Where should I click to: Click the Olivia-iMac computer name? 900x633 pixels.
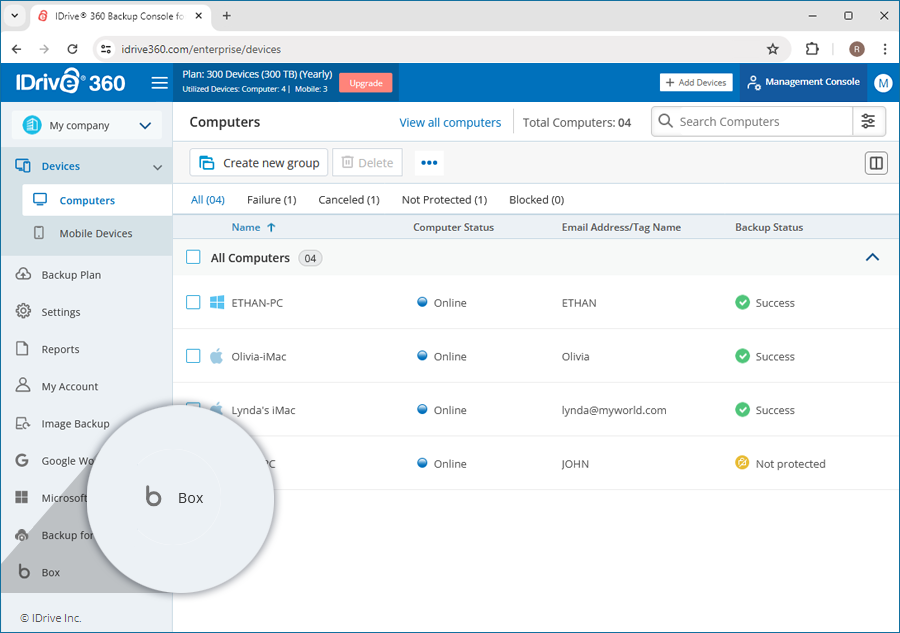pyautogui.click(x=259, y=356)
